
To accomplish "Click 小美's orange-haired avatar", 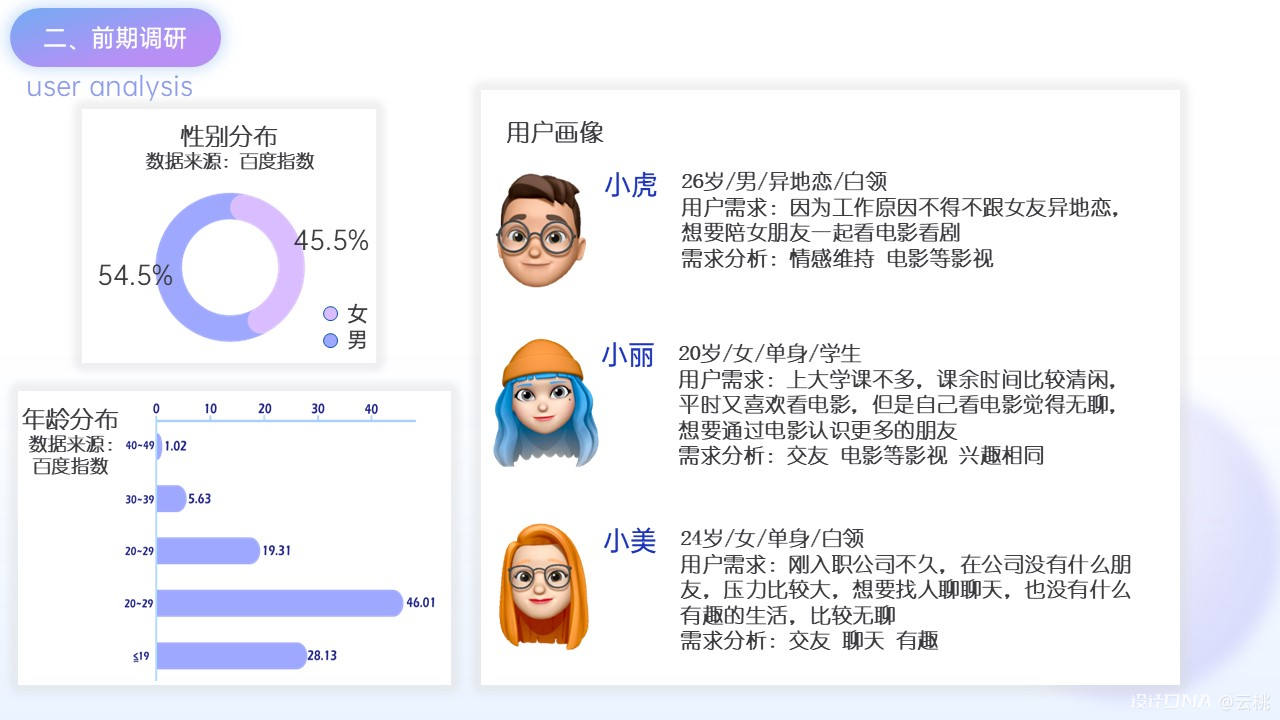I will click(543, 586).
